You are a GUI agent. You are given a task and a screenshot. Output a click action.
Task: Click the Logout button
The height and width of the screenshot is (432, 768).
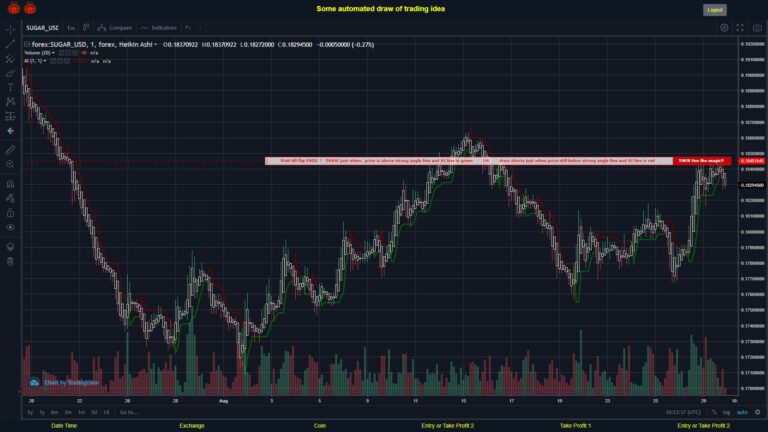tap(715, 10)
